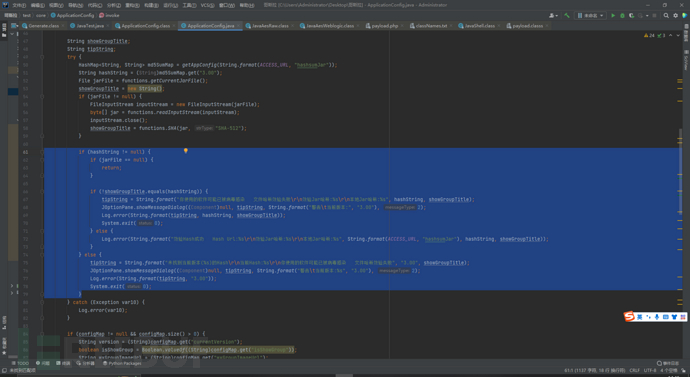Open the 工具 (Tools) menu

pyautogui.click(x=189, y=5)
